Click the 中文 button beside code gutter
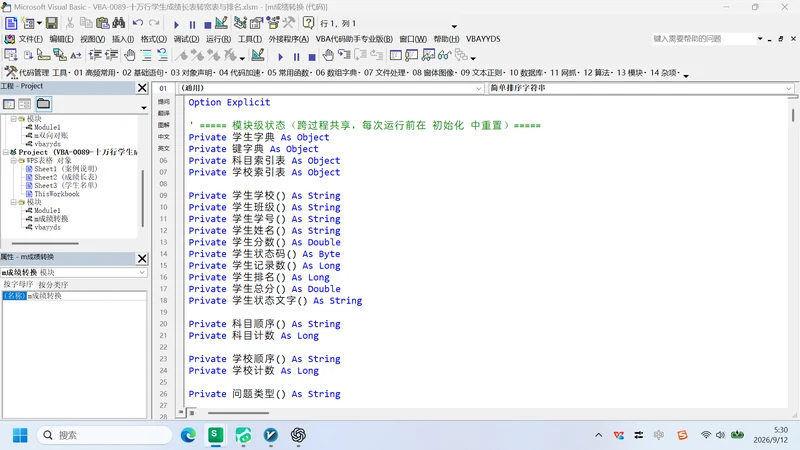800x450 pixels. (164, 137)
